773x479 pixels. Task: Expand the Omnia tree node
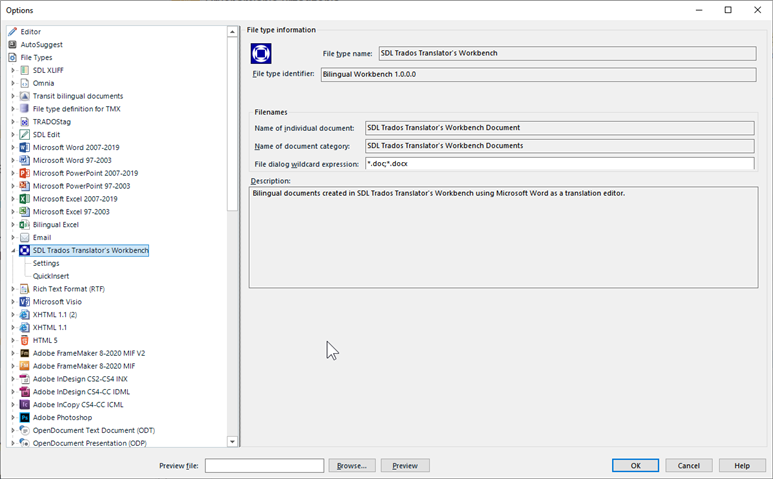13,83
